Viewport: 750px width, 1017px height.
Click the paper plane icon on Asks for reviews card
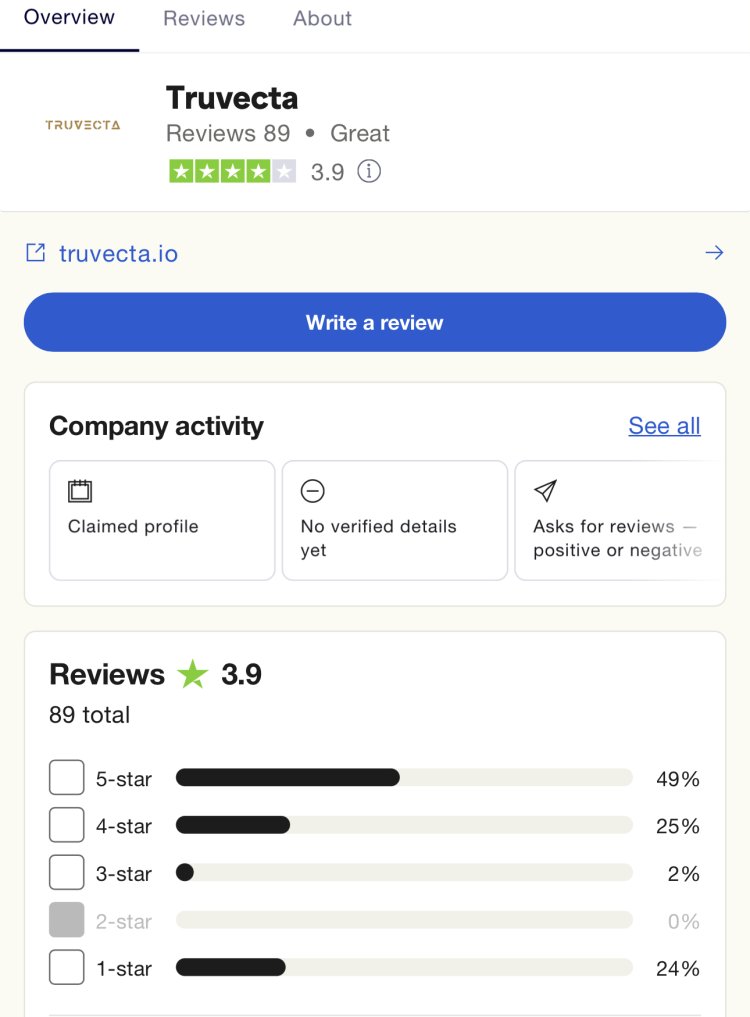click(545, 491)
